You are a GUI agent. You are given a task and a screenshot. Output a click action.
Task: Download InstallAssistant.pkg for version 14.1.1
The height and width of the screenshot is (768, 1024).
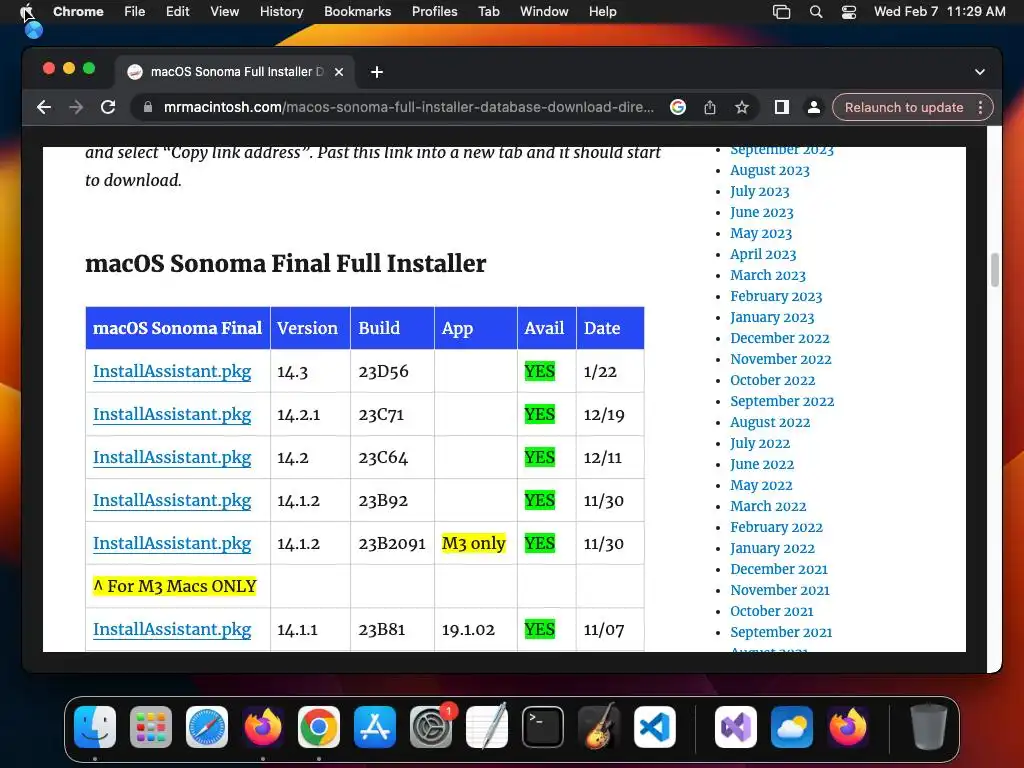tap(172, 630)
